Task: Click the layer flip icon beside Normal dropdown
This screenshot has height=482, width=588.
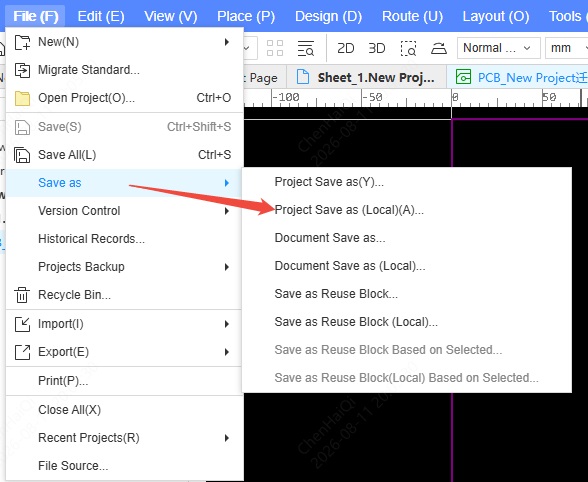Action: 438,48
